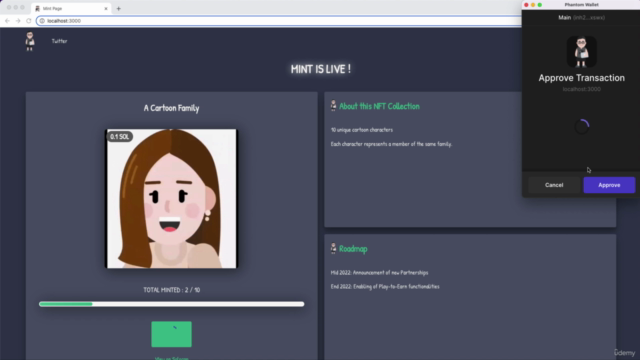
Task: Click the TOTAL MINTED : 2 / 10 text
Action: click(x=171, y=290)
